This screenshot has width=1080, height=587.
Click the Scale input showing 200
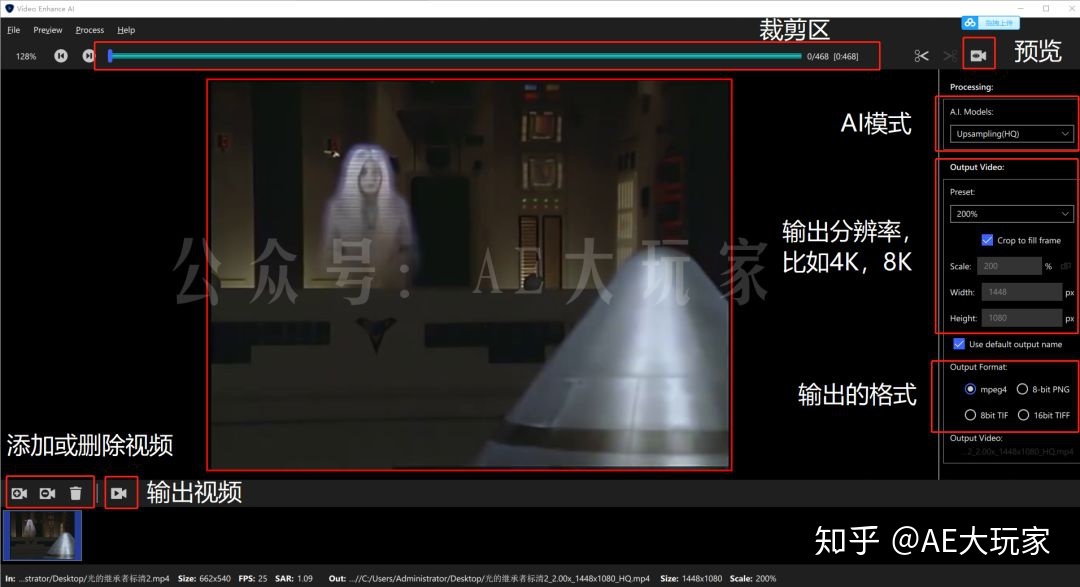1011,266
